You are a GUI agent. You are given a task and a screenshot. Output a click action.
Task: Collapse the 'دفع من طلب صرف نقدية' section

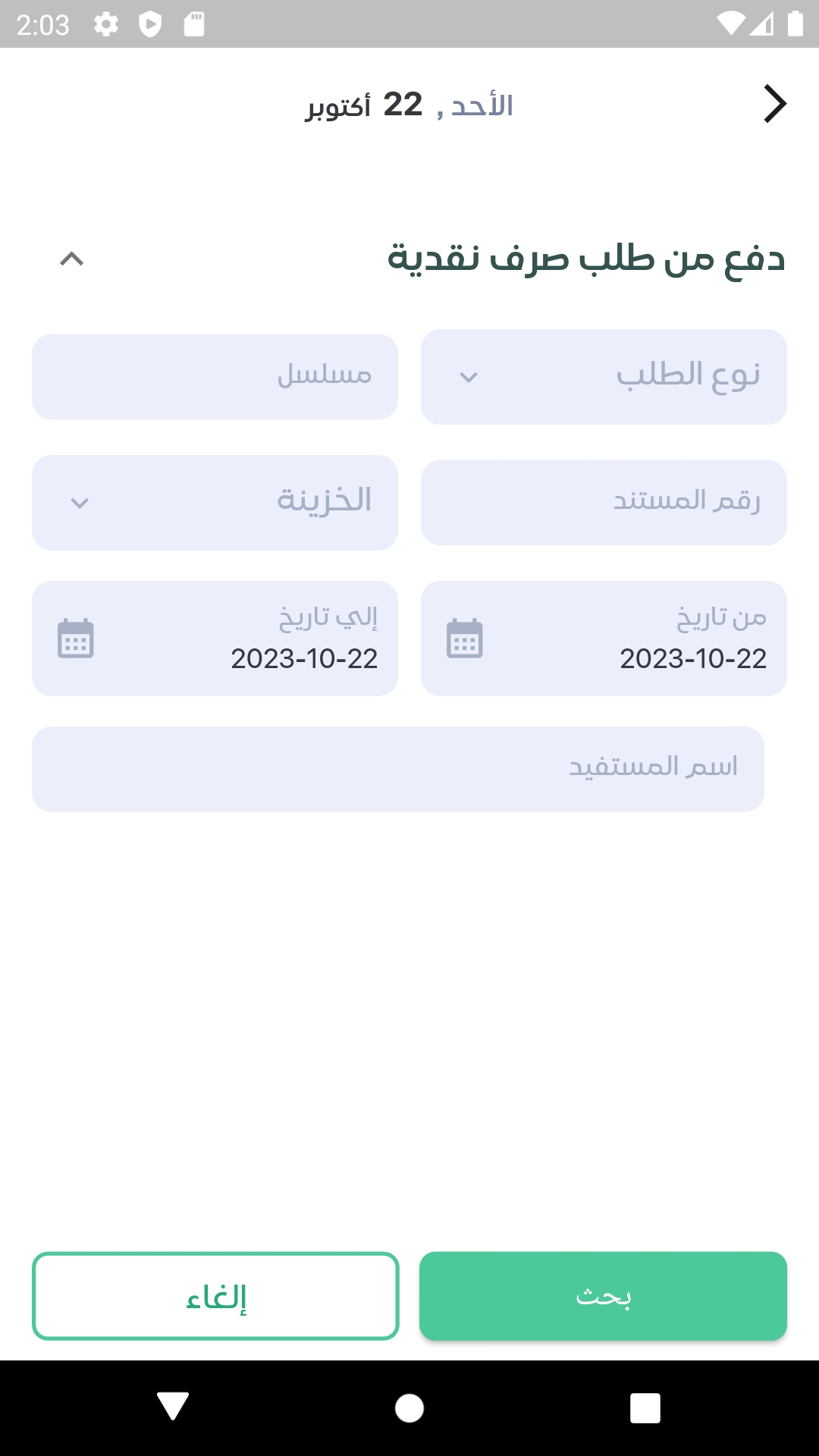tap(72, 259)
